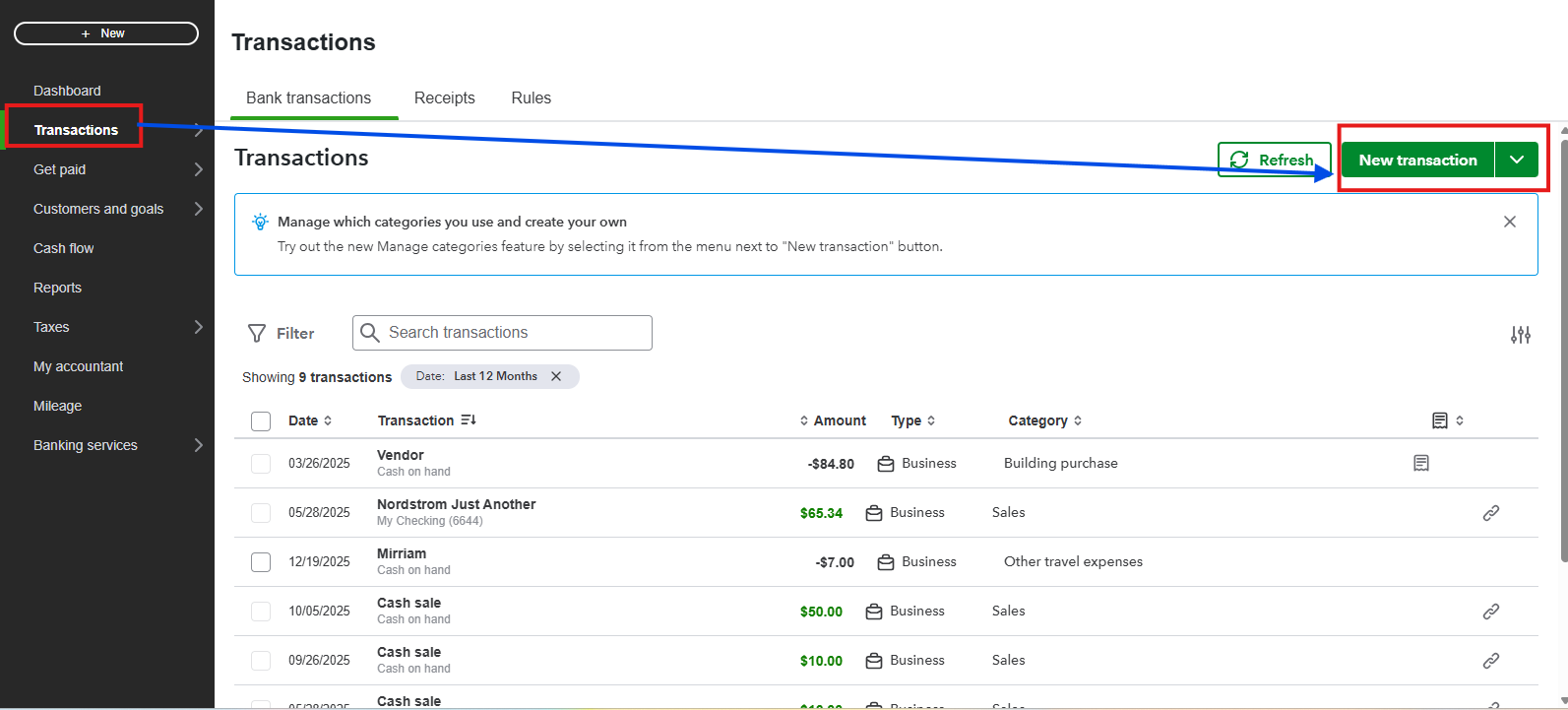Expand Banking services in sidebar

click(198, 445)
